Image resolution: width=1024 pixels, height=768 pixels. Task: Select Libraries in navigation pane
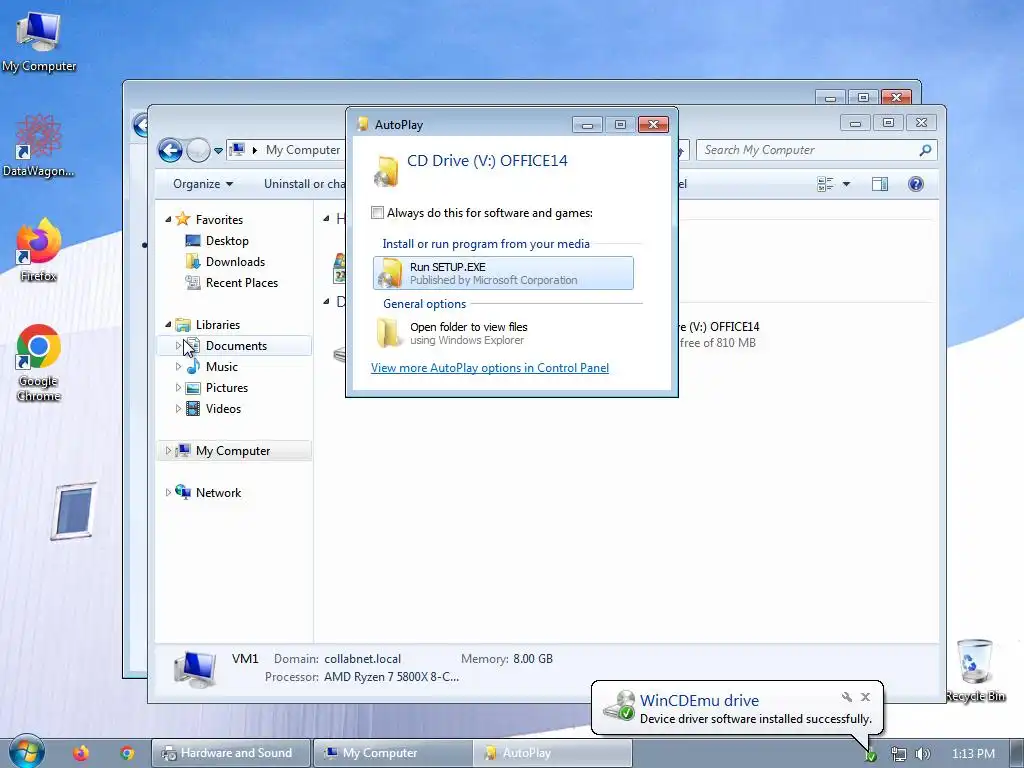pyautogui.click(x=217, y=325)
